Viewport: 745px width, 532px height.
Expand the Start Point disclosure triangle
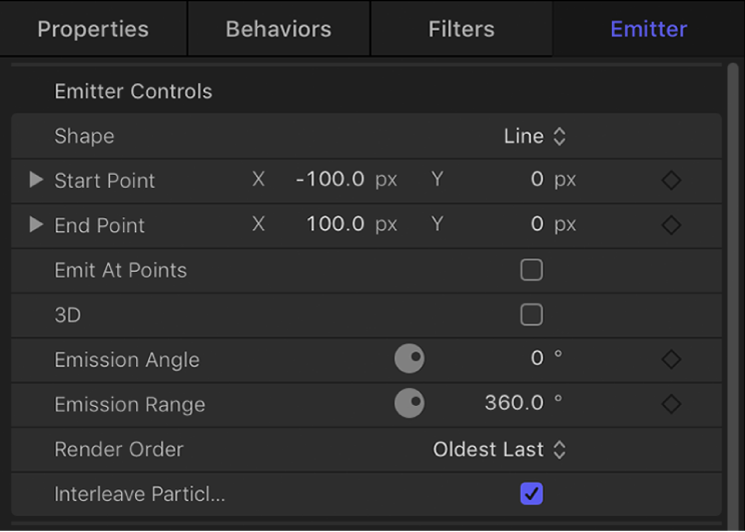point(36,180)
